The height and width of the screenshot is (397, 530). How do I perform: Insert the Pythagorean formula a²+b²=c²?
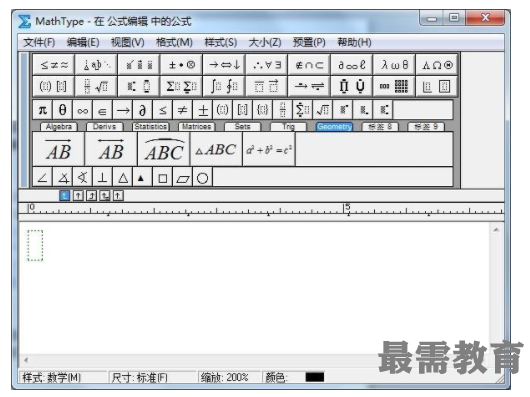pos(269,149)
